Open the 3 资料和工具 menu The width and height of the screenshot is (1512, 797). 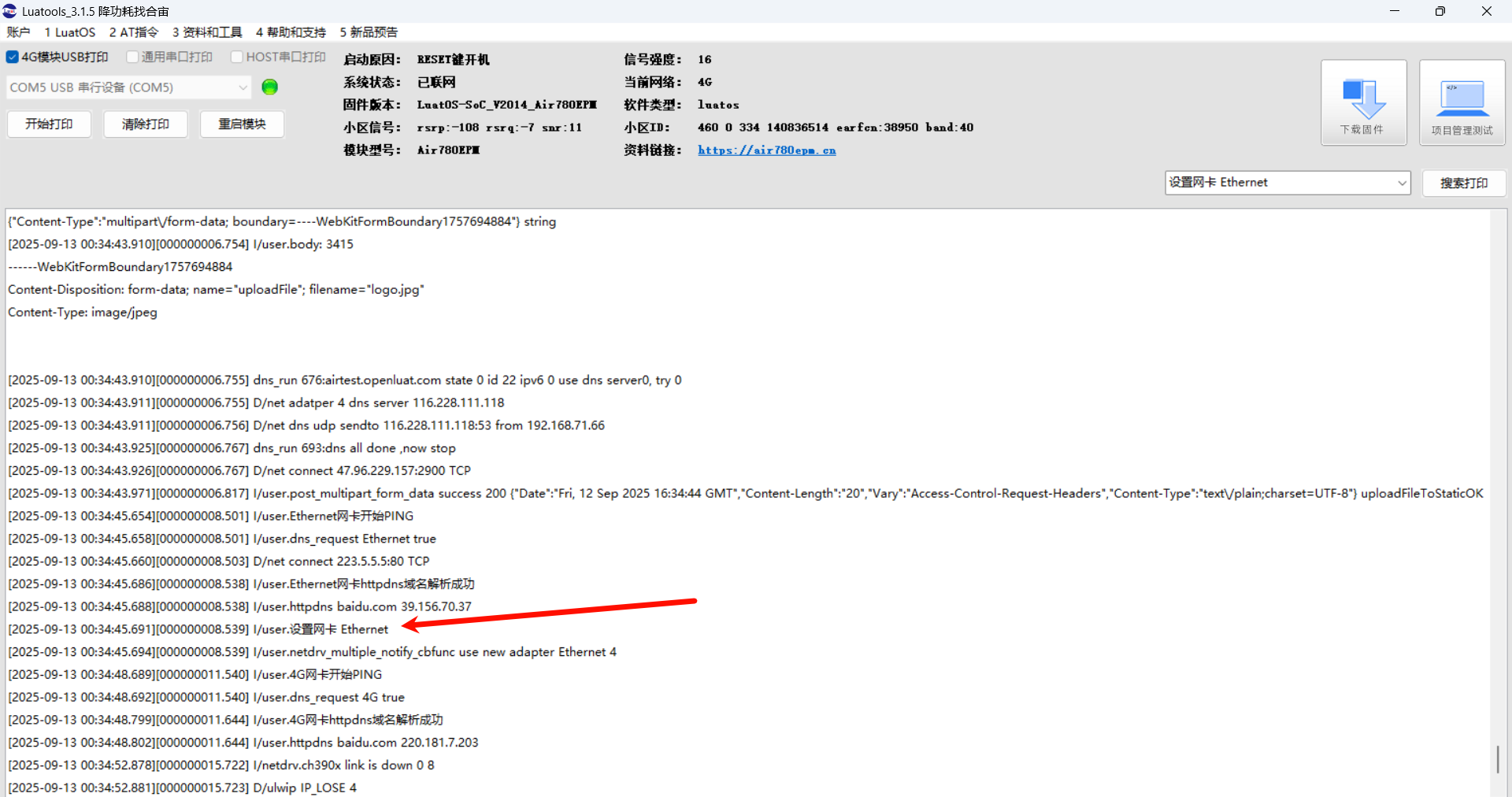(x=207, y=32)
